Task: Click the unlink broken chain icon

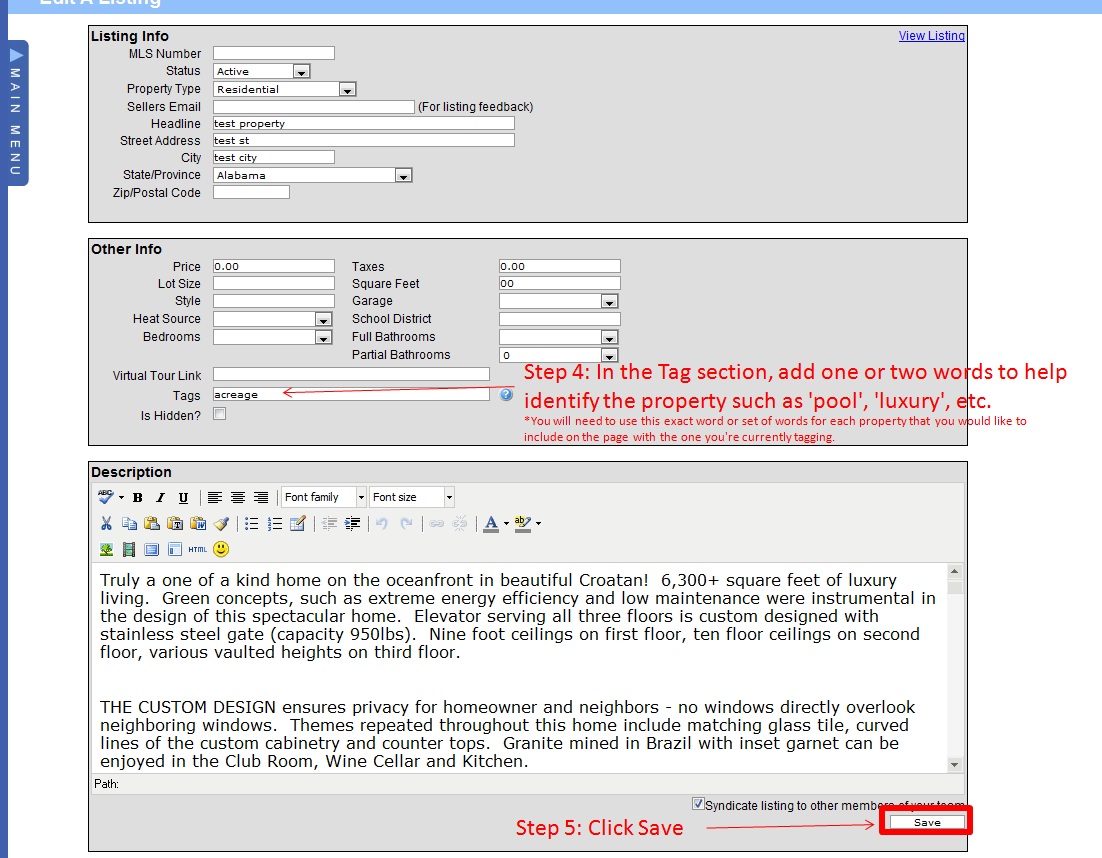Action: 460,524
